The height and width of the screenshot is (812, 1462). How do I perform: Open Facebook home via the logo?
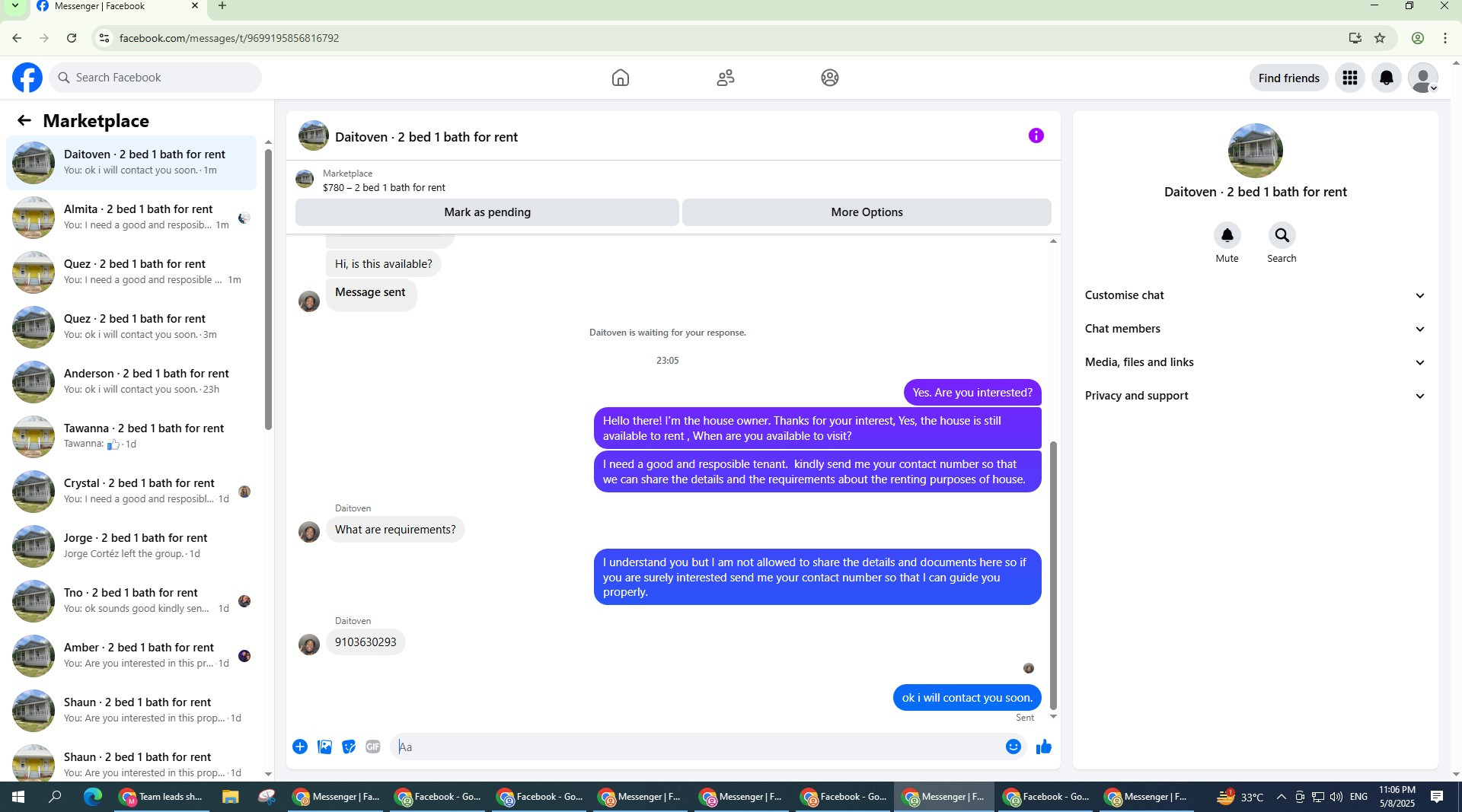tap(27, 78)
